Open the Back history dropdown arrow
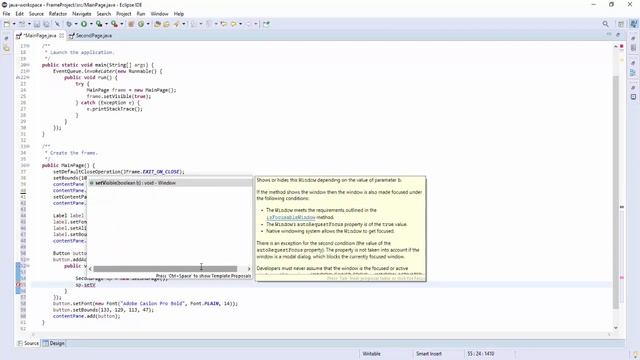Image resolution: width=640 pixels, height=360 pixels. click(240, 24)
